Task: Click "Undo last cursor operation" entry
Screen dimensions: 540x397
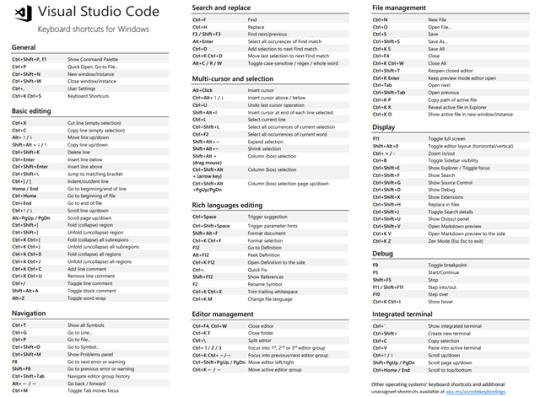Action: click(x=276, y=105)
